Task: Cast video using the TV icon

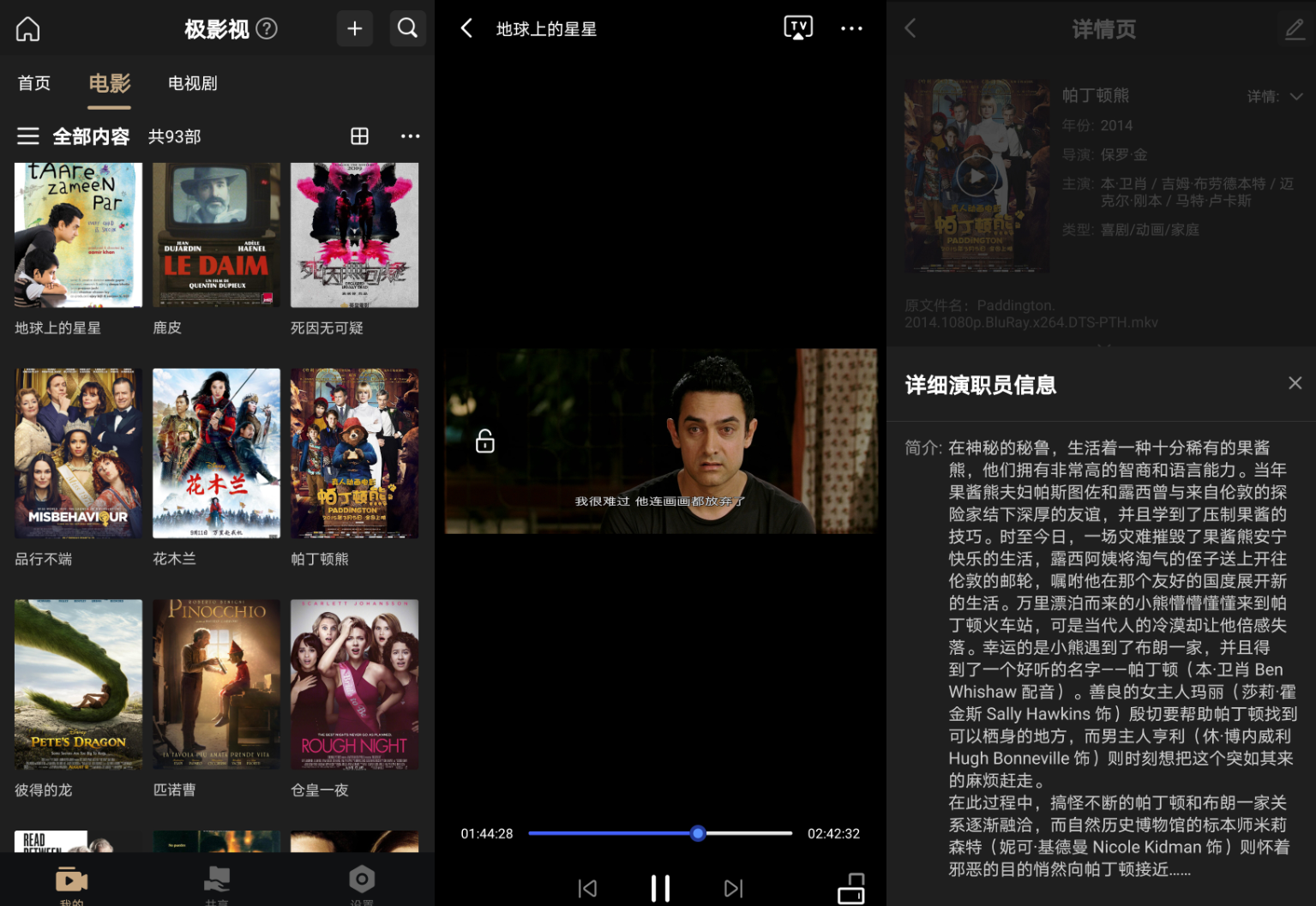Action: click(797, 28)
